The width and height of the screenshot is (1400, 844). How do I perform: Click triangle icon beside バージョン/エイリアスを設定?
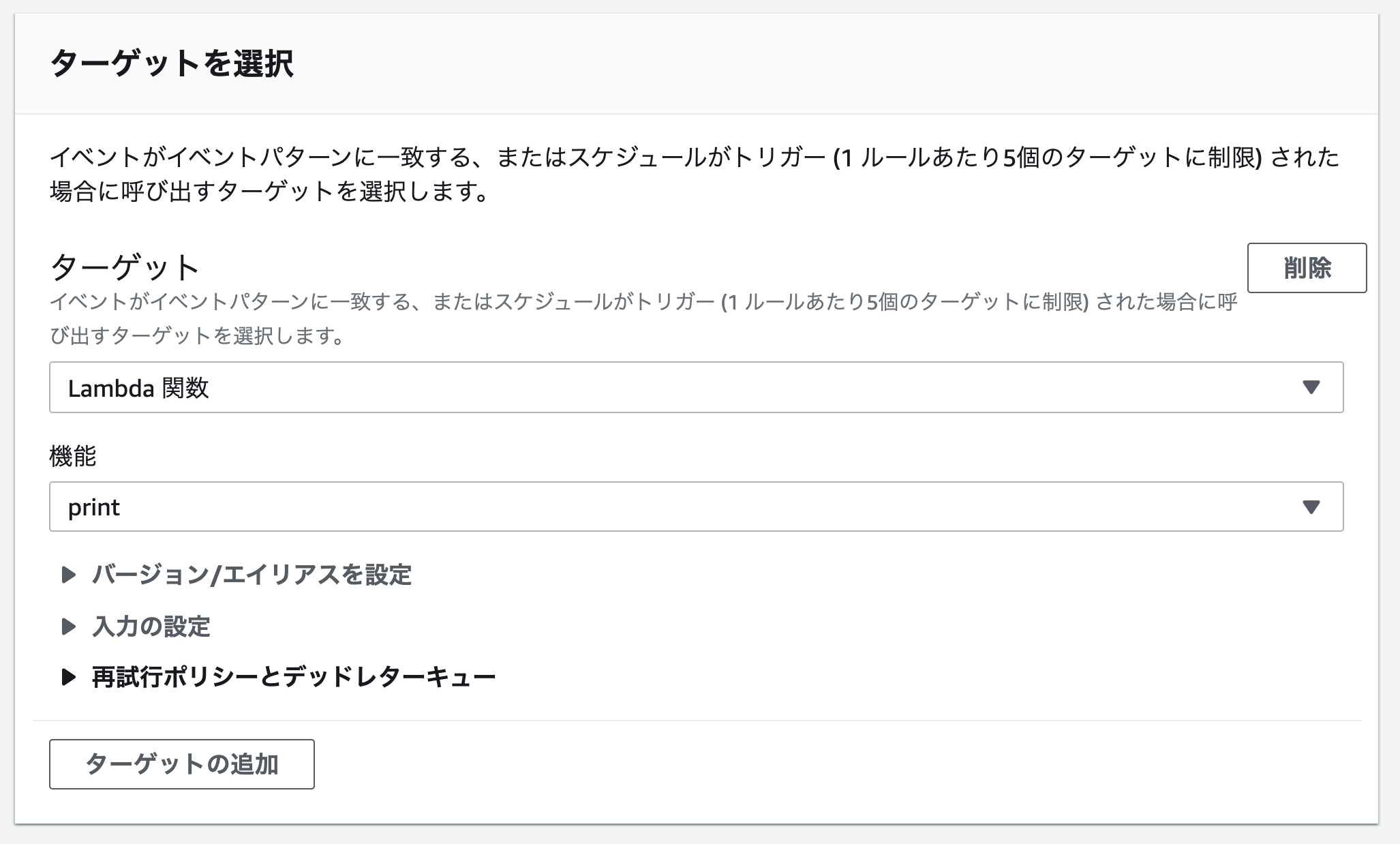[68, 575]
